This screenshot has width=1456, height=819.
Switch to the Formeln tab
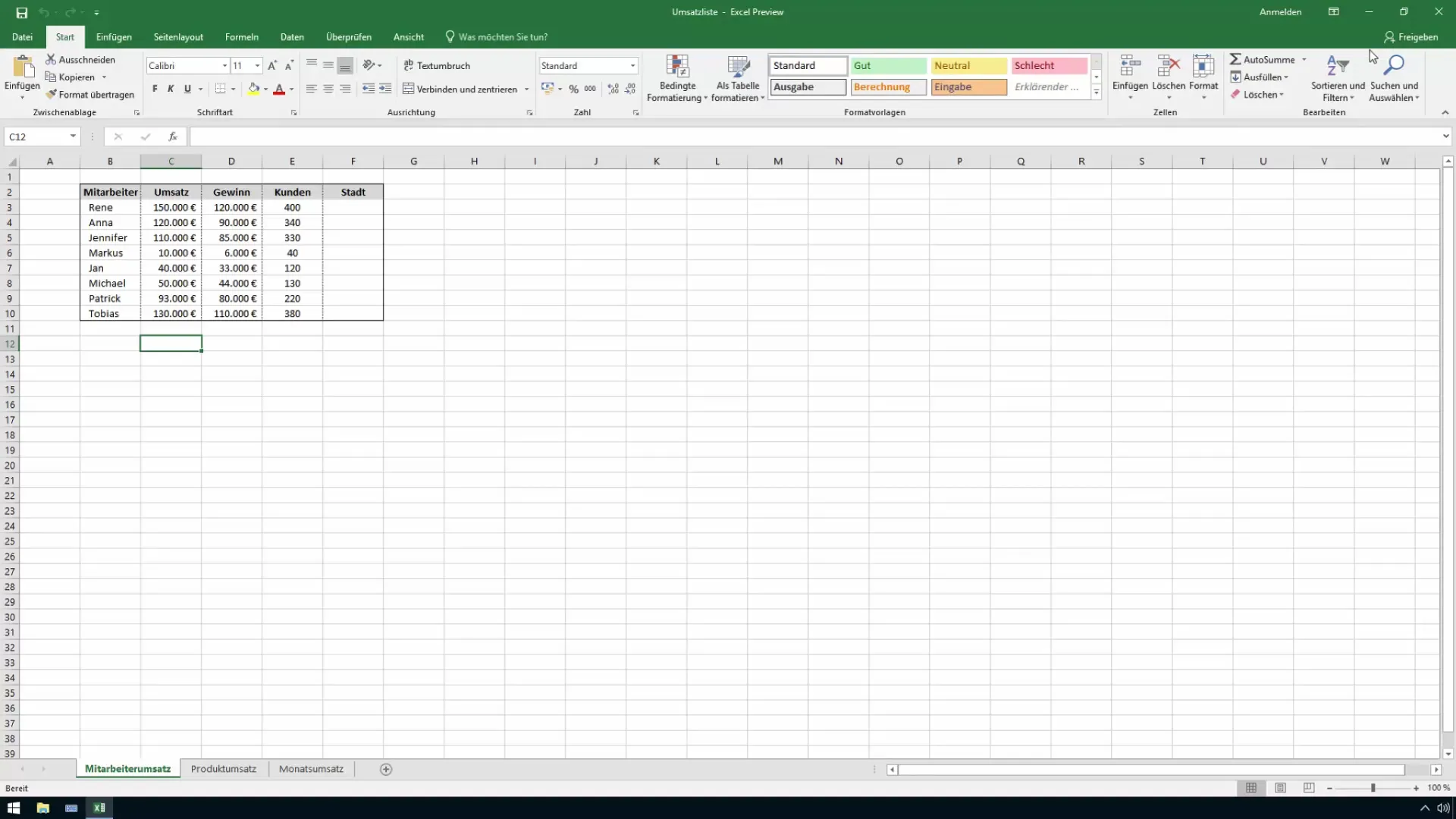pyautogui.click(x=242, y=36)
